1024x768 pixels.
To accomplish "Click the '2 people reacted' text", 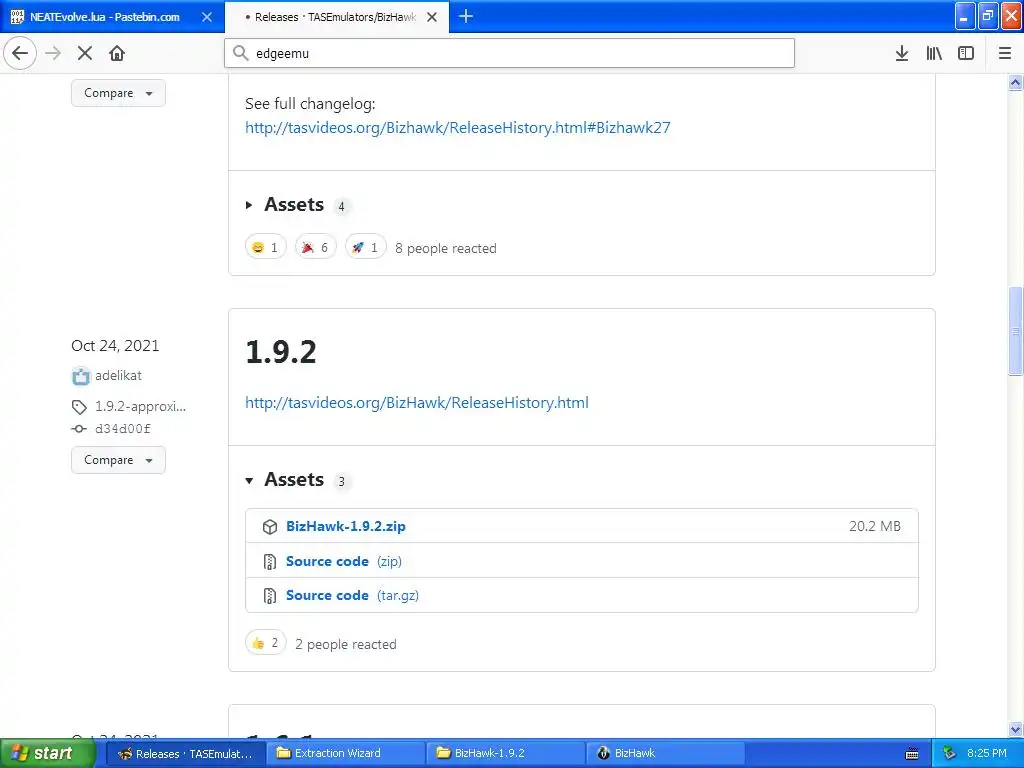I will click(345, 644).
